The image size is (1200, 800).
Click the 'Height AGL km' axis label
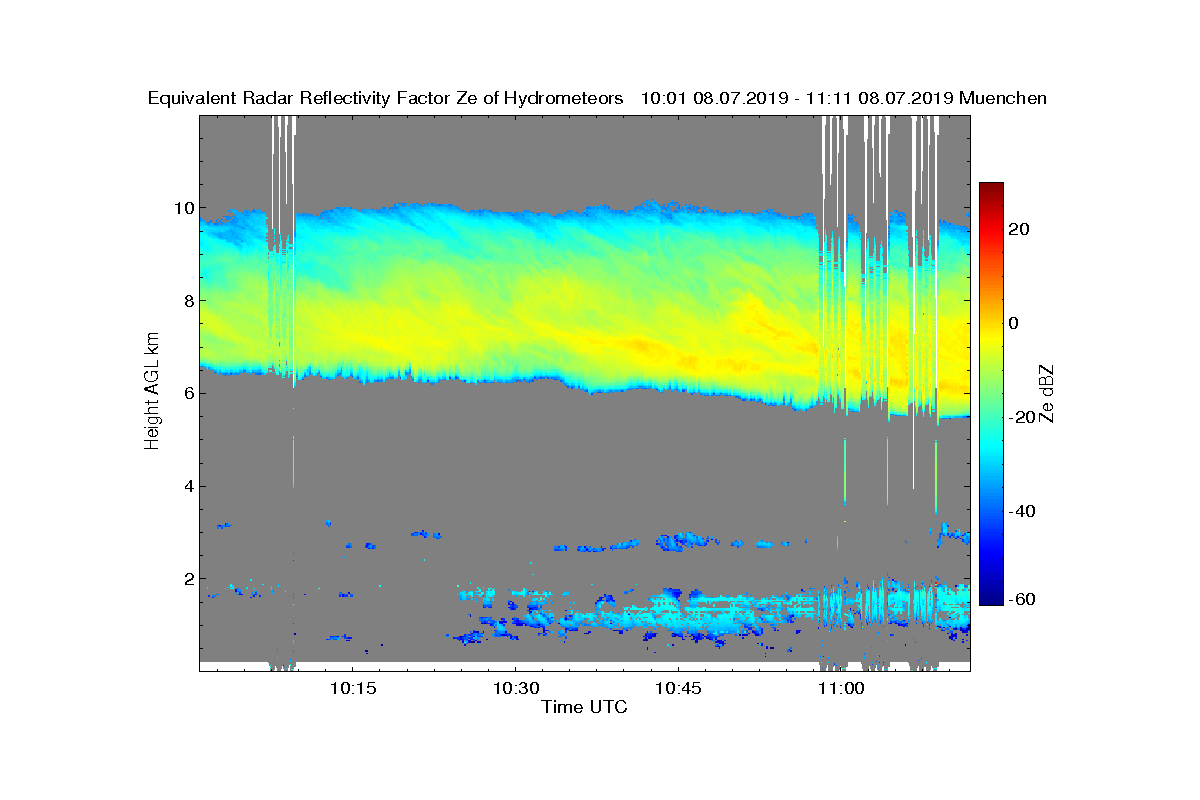[152, 389]
